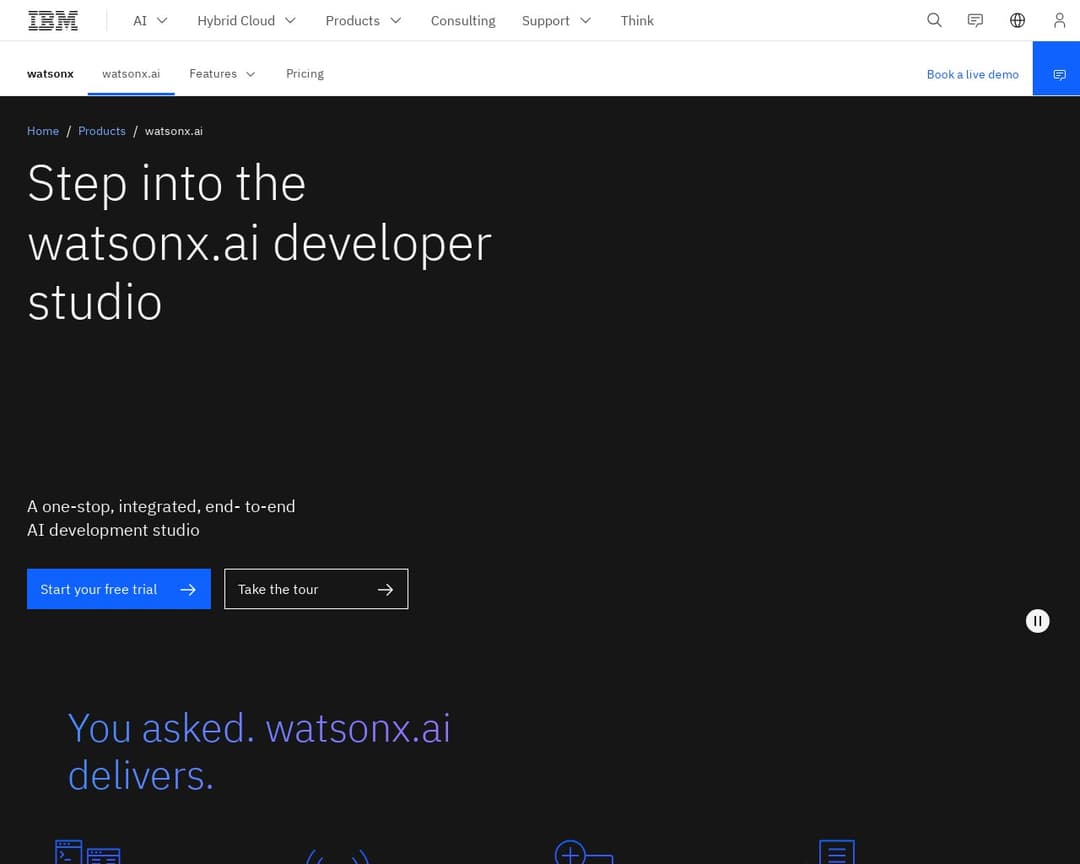Click the 'A one-stop, integrated' description text

pos(161,518)
